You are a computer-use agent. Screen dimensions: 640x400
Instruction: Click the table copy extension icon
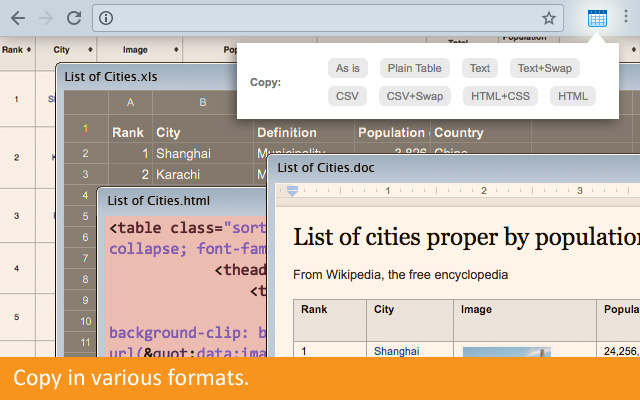597,18
